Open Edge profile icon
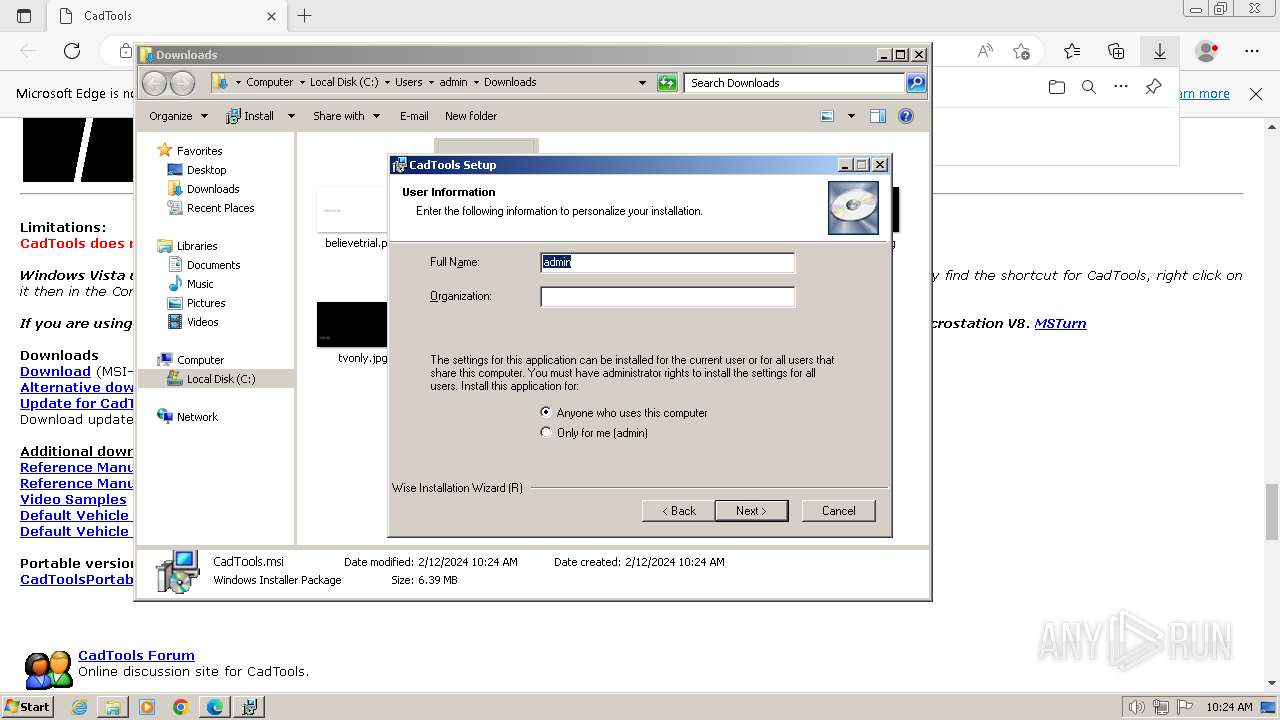 pos(1207,51)
